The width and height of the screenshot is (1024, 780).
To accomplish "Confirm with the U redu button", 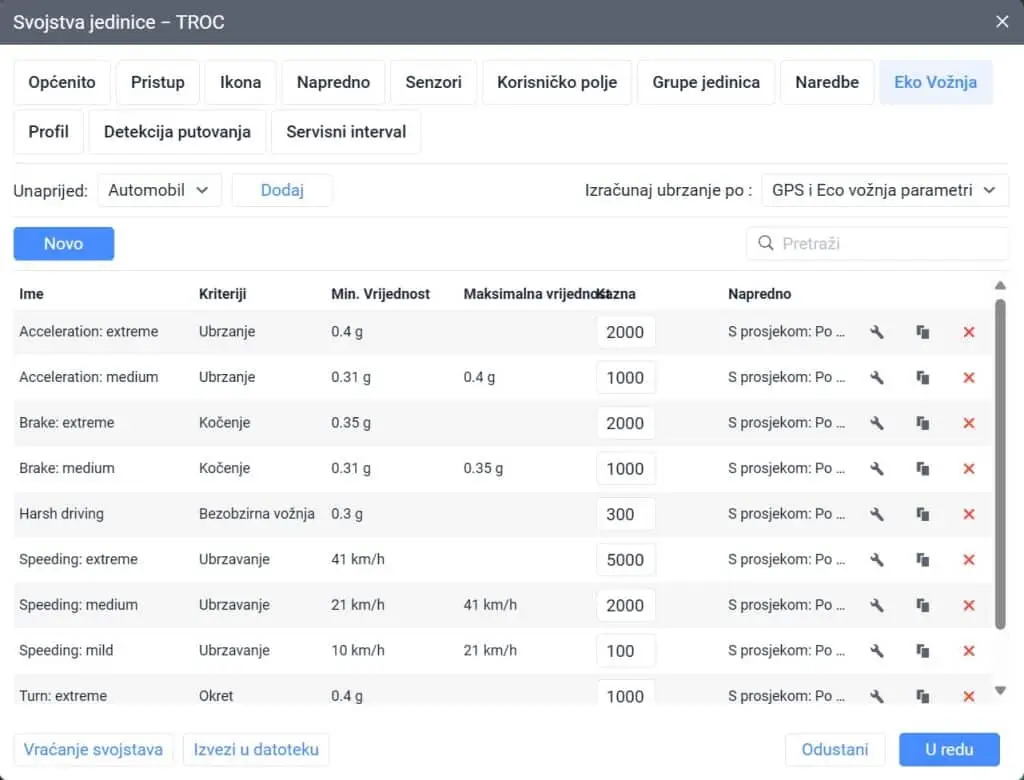I will click(949, 749).
